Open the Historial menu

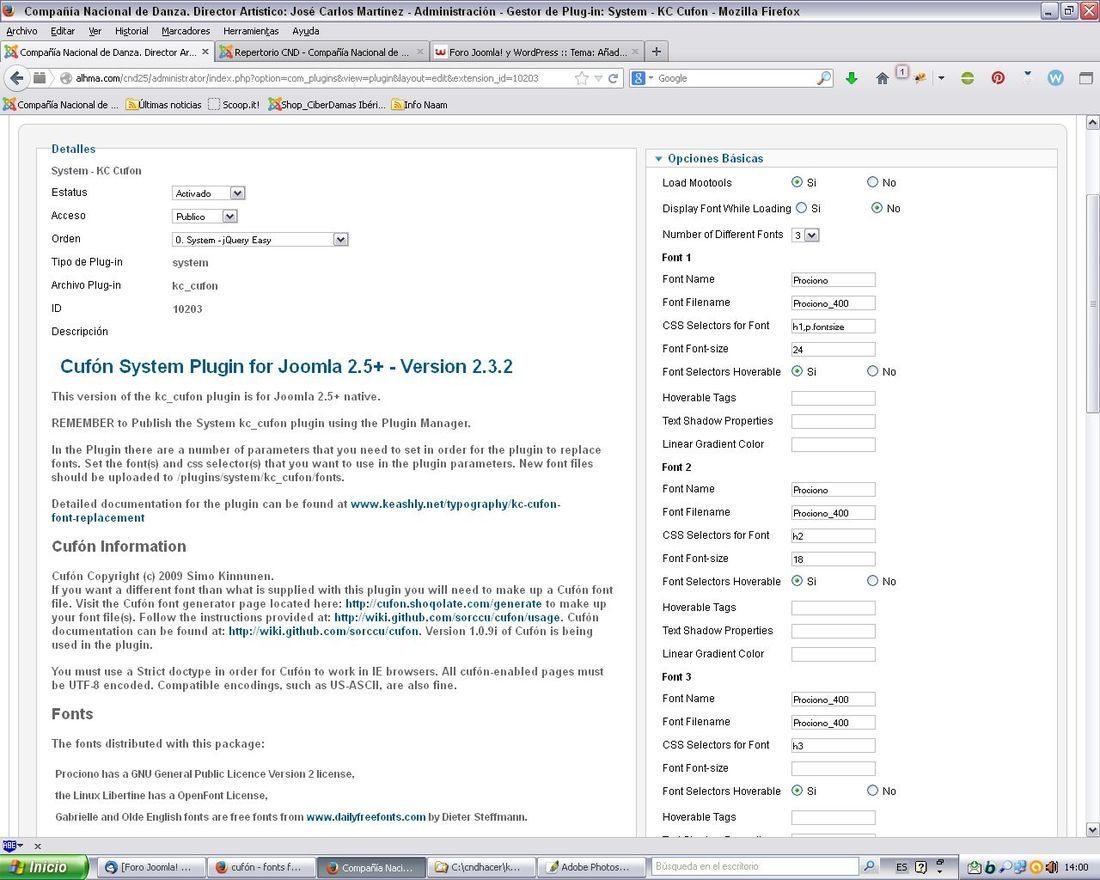pos(132,31)
